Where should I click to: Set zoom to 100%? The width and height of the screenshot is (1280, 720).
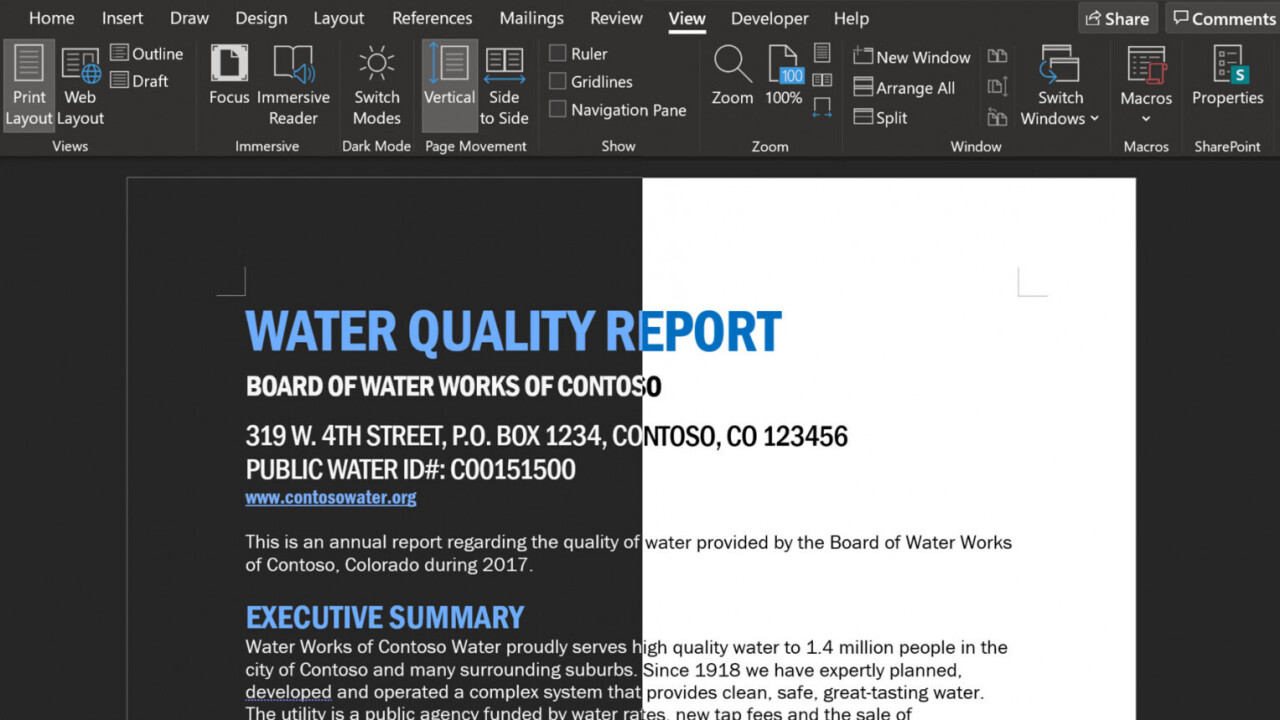click(784, 65)
